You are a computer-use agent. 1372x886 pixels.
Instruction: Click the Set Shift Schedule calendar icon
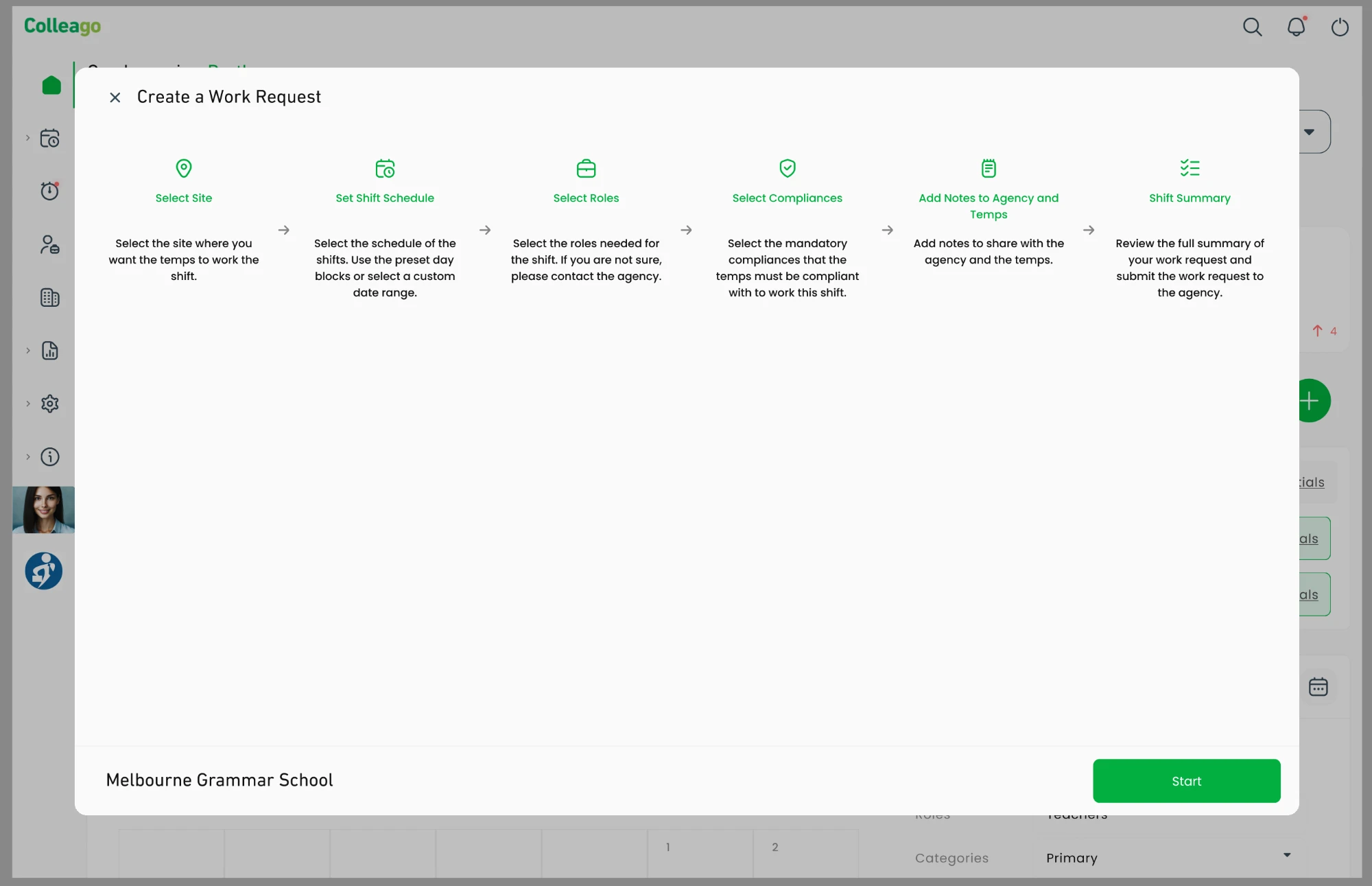385,168
